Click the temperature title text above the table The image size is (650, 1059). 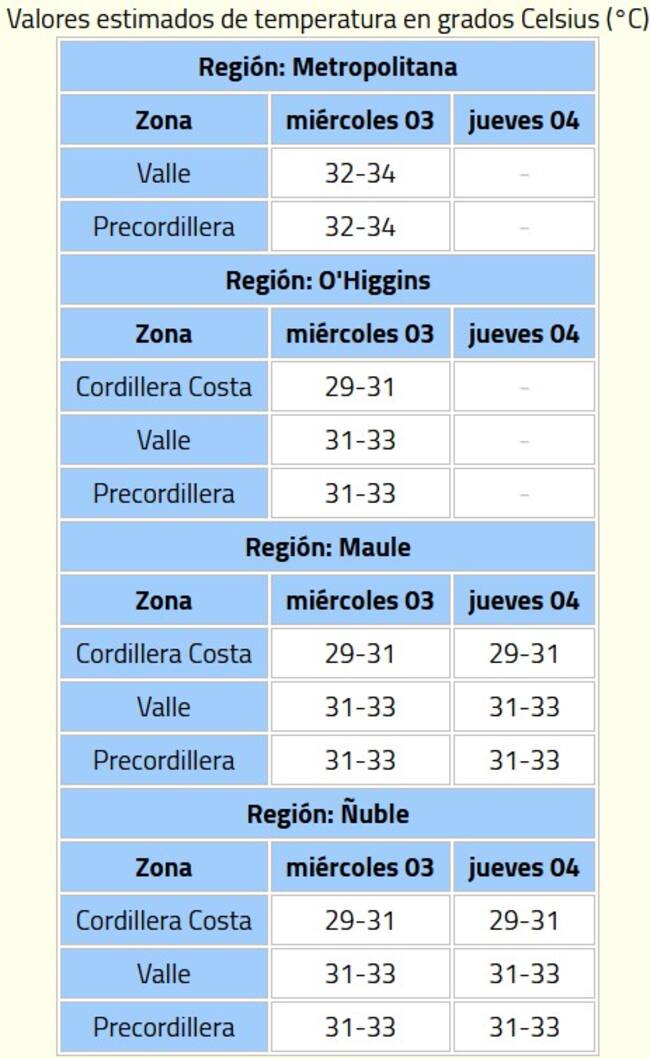pyautogui.click(x=325, y=18)
